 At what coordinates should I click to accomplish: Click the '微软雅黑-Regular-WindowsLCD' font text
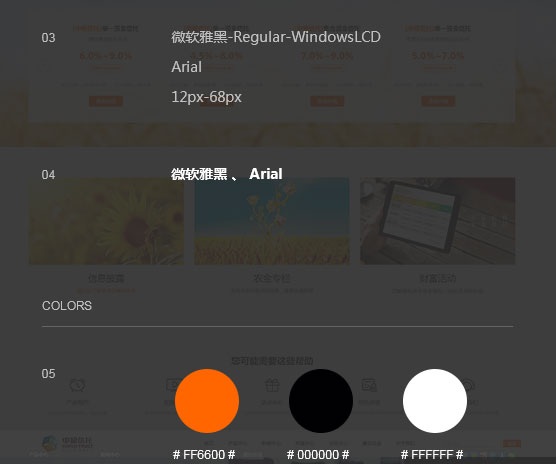pos(276,37)
